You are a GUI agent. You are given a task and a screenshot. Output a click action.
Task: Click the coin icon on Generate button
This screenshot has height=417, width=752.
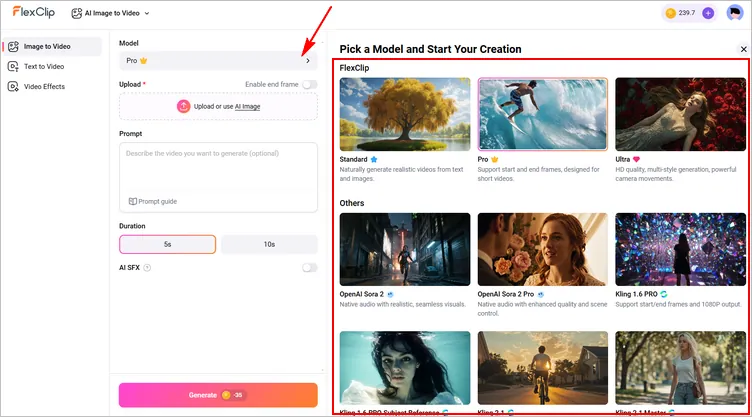pyautogui.click(x=226, y=395)
